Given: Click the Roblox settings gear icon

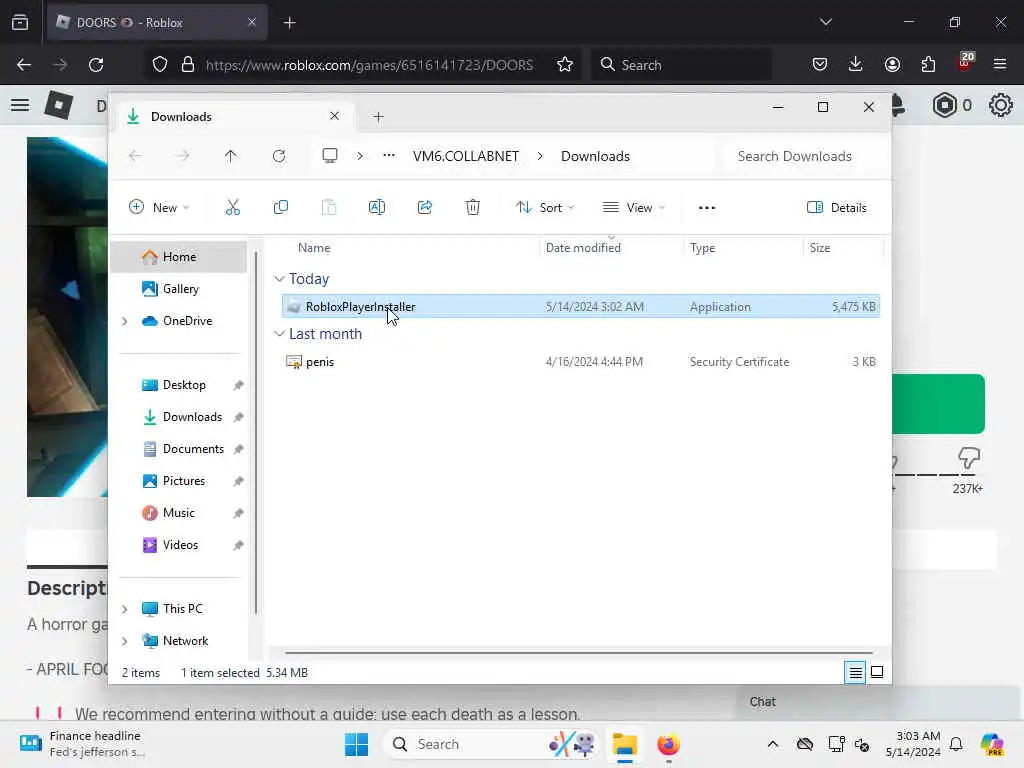Looking at the screenshot, I should [x=1000, y=105].
